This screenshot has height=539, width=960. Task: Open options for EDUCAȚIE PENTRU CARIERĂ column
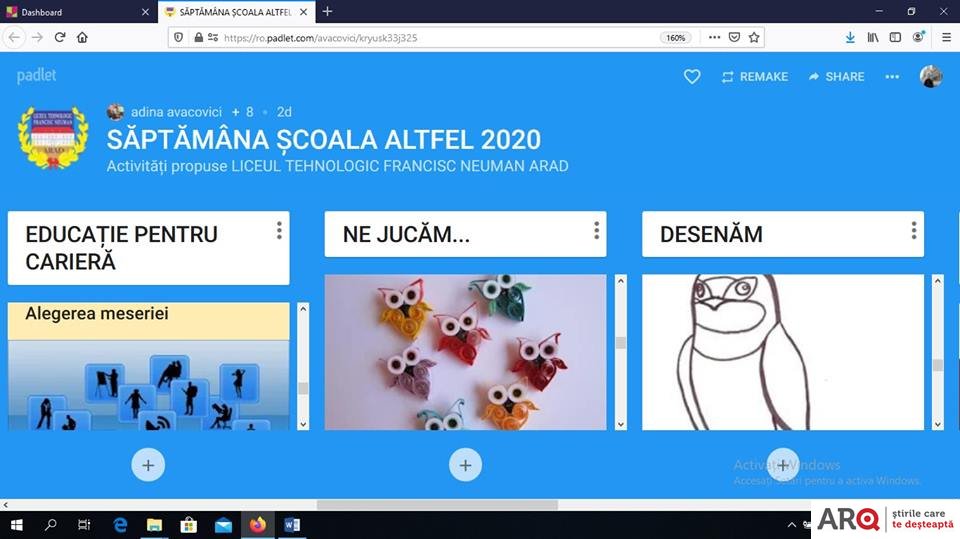[x=279, y=230]
